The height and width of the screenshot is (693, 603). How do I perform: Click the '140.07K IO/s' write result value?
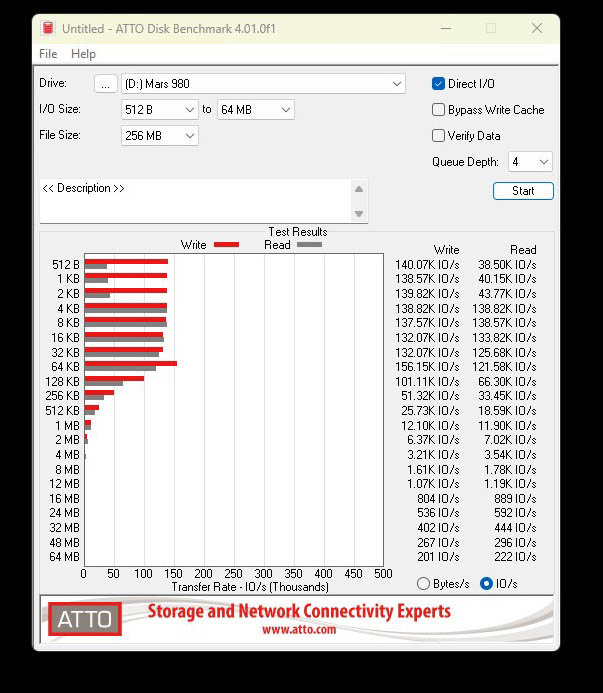427,265
